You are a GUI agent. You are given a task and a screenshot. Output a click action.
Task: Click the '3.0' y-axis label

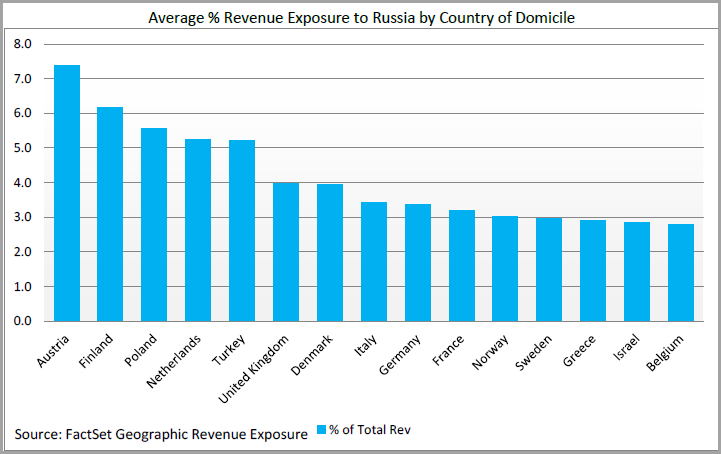point(23,217)
